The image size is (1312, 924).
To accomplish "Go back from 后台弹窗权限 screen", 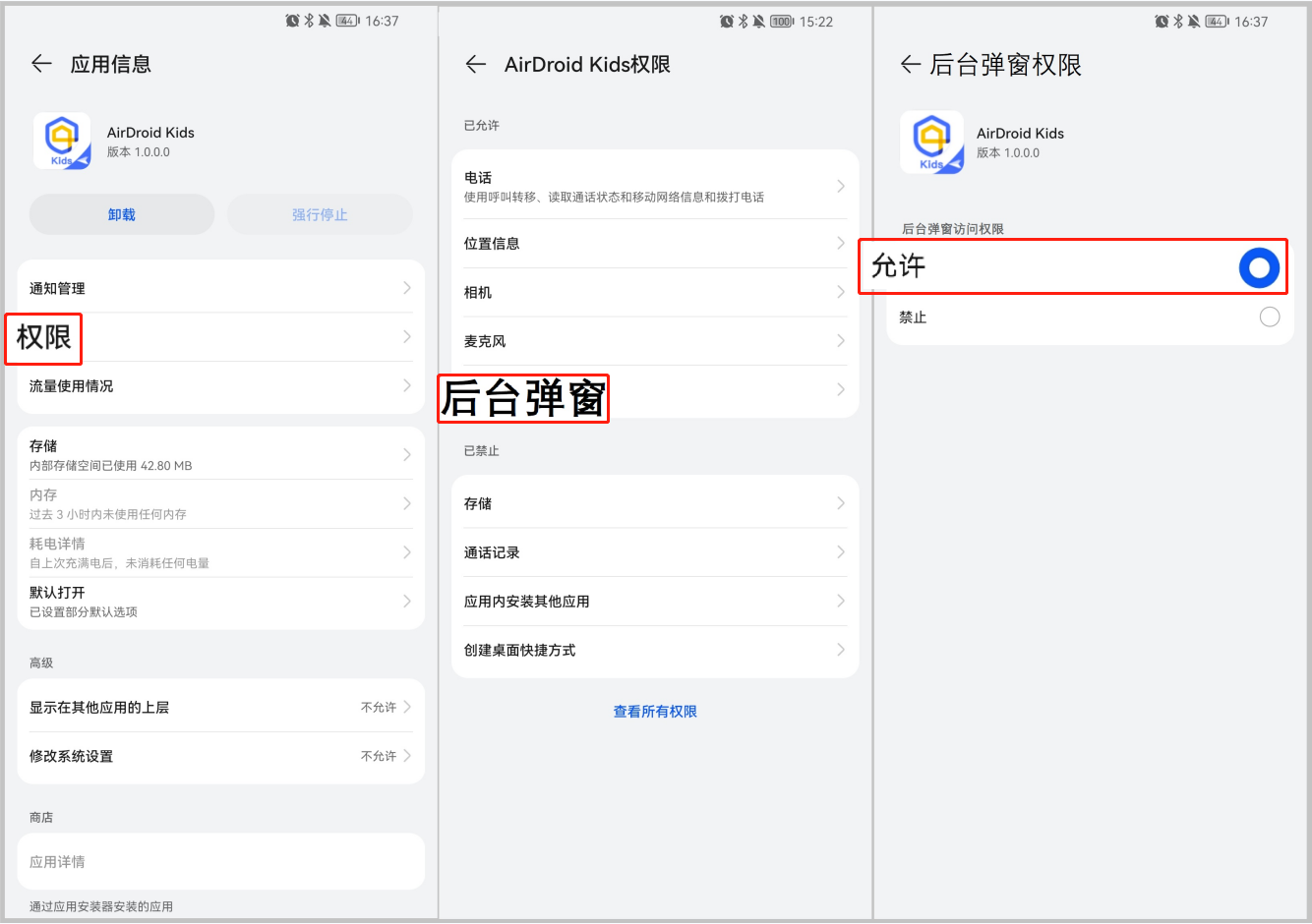I will (911, 65).
